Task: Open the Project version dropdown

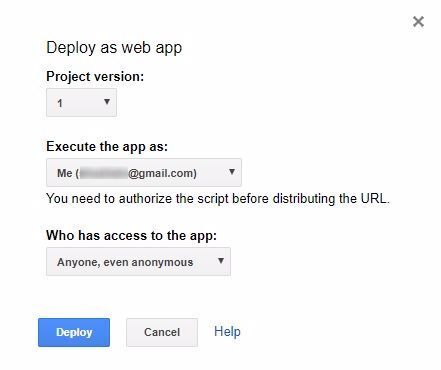Action: 81,102
